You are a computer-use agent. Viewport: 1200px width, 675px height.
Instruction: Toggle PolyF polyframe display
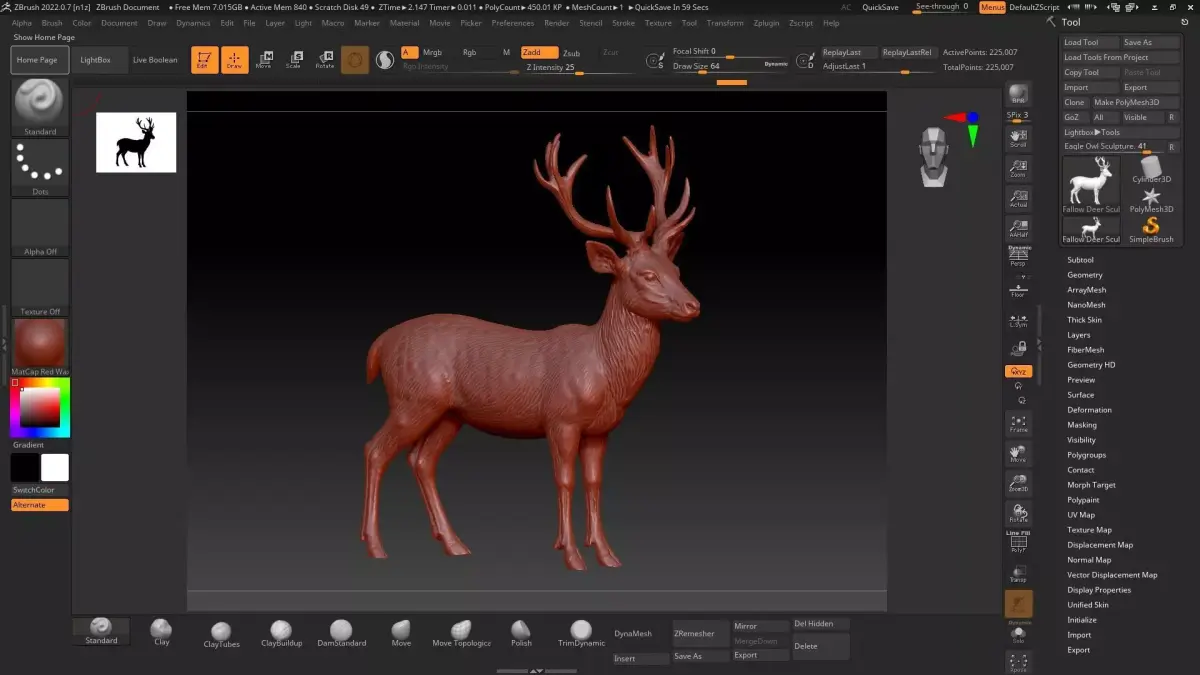pyautogui.click(x=1018, y=543)
